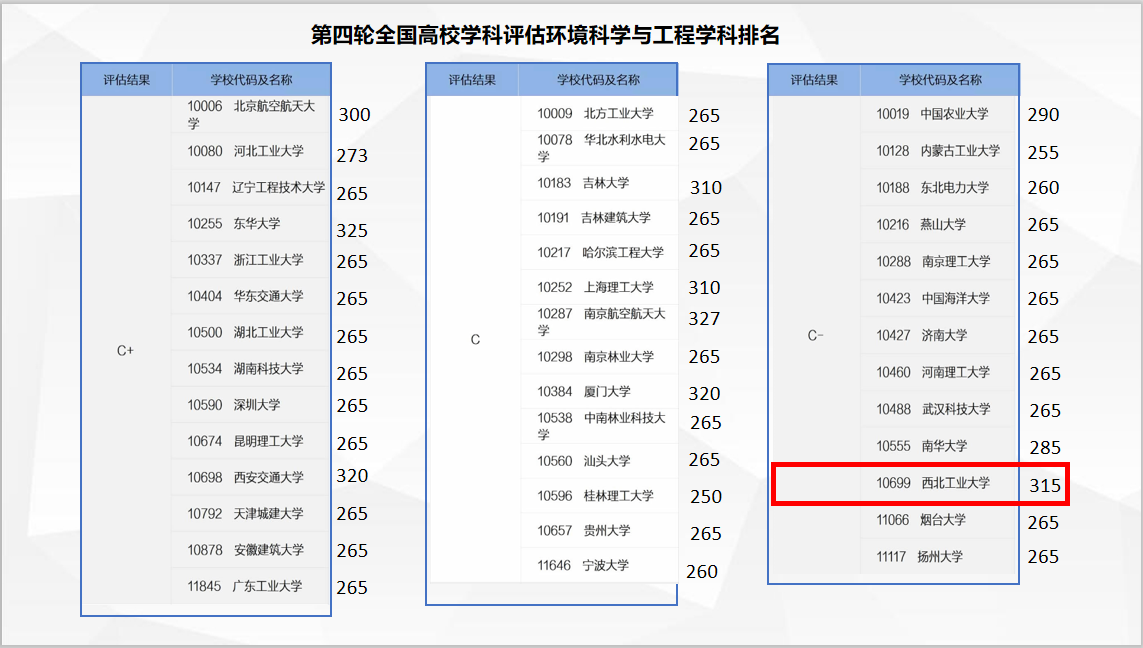Select row 10009 北方工业大学

coord(599,114)
